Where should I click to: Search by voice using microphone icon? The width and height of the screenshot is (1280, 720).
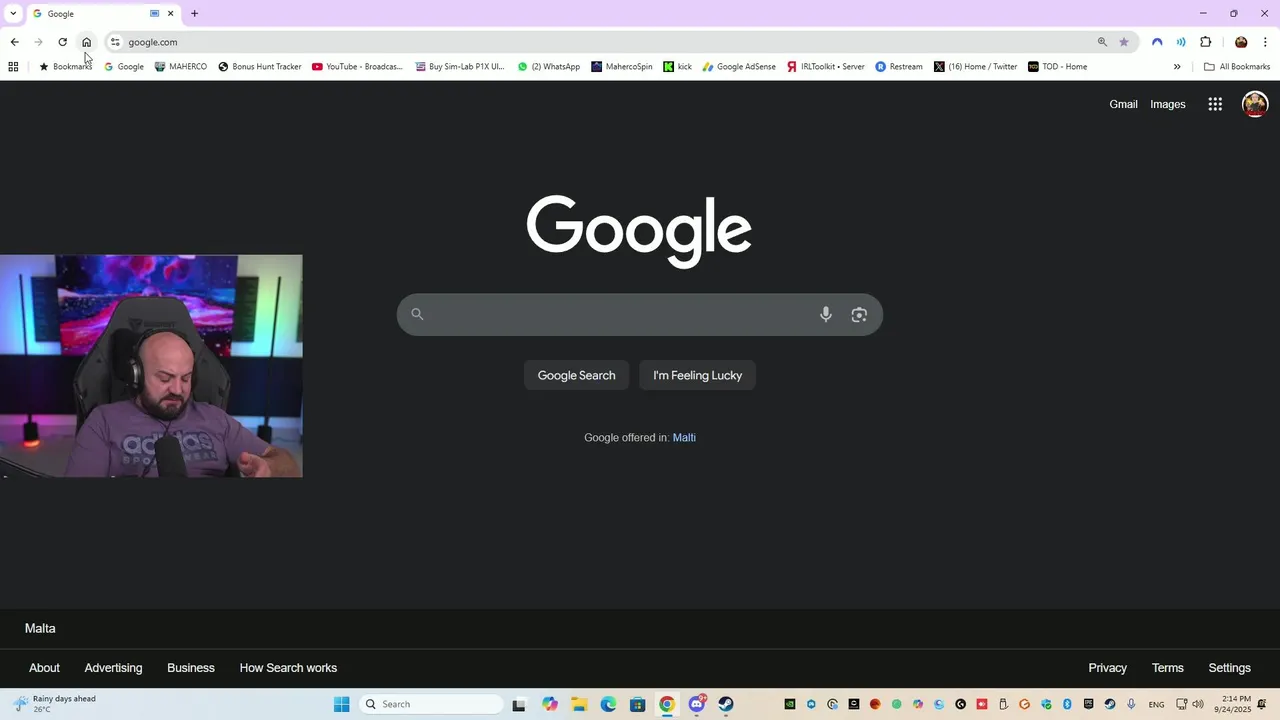[x=826, y=314]
